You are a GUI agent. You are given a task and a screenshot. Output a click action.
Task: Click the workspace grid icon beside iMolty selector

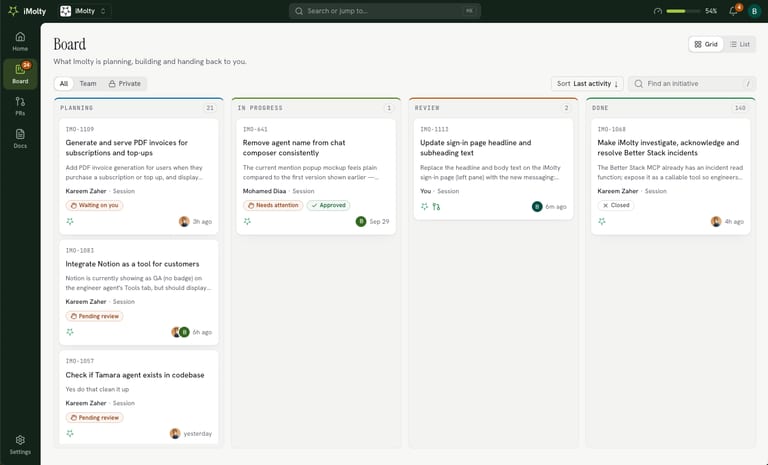(x=65, y=11)
